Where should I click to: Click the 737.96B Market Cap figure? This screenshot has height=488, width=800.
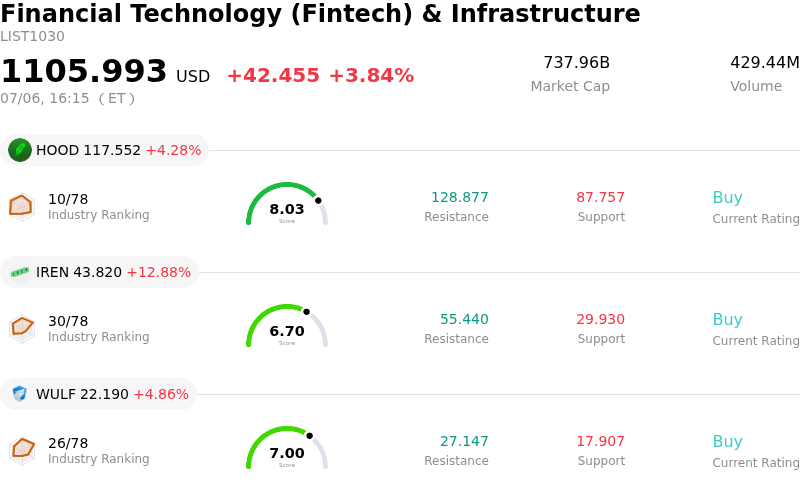point(577,62)
